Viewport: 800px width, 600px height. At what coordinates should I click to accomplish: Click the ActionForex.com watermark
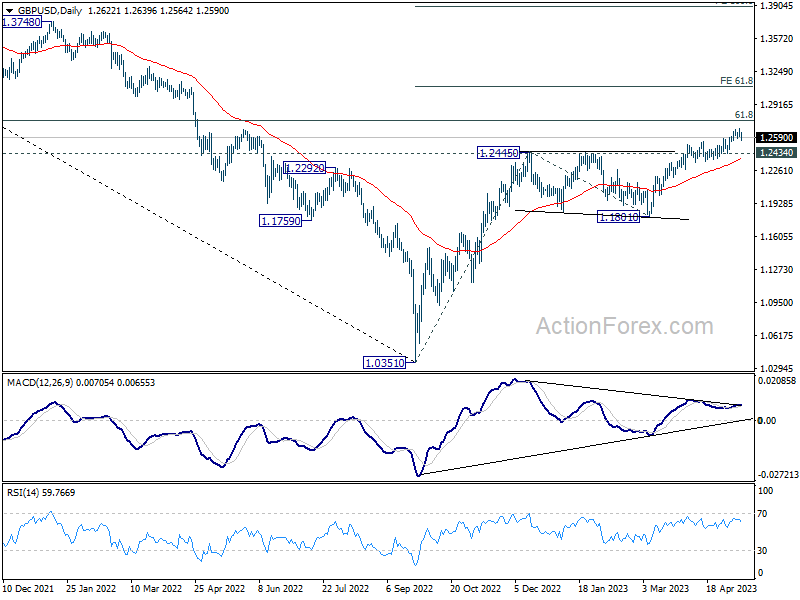pos(624,326)
